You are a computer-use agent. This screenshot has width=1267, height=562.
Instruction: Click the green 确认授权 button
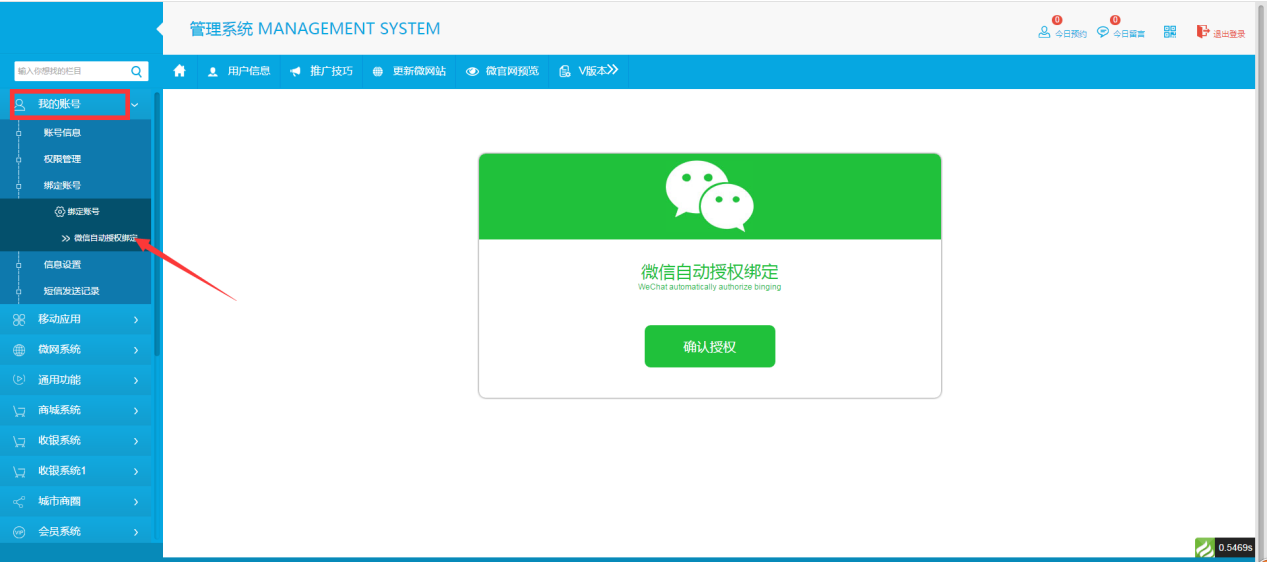click(x=710, y=347)
